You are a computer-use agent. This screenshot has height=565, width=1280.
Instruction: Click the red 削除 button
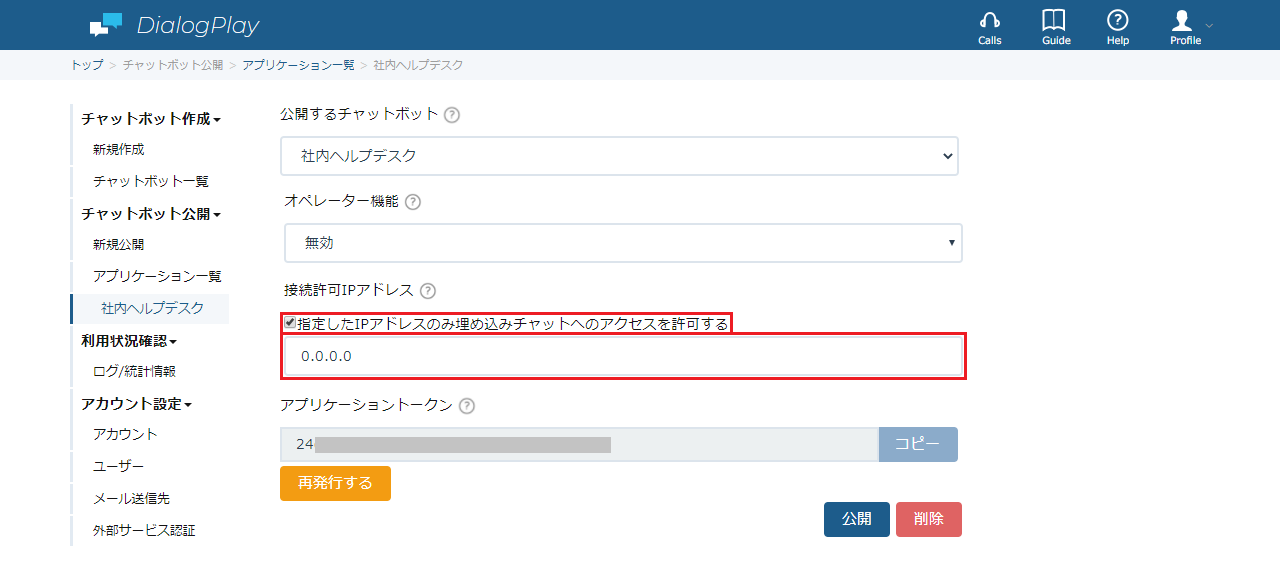coord(929,520)
